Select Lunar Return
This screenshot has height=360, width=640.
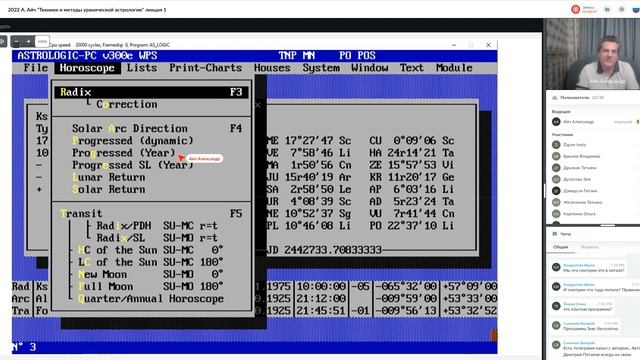[x=109, y=178]
